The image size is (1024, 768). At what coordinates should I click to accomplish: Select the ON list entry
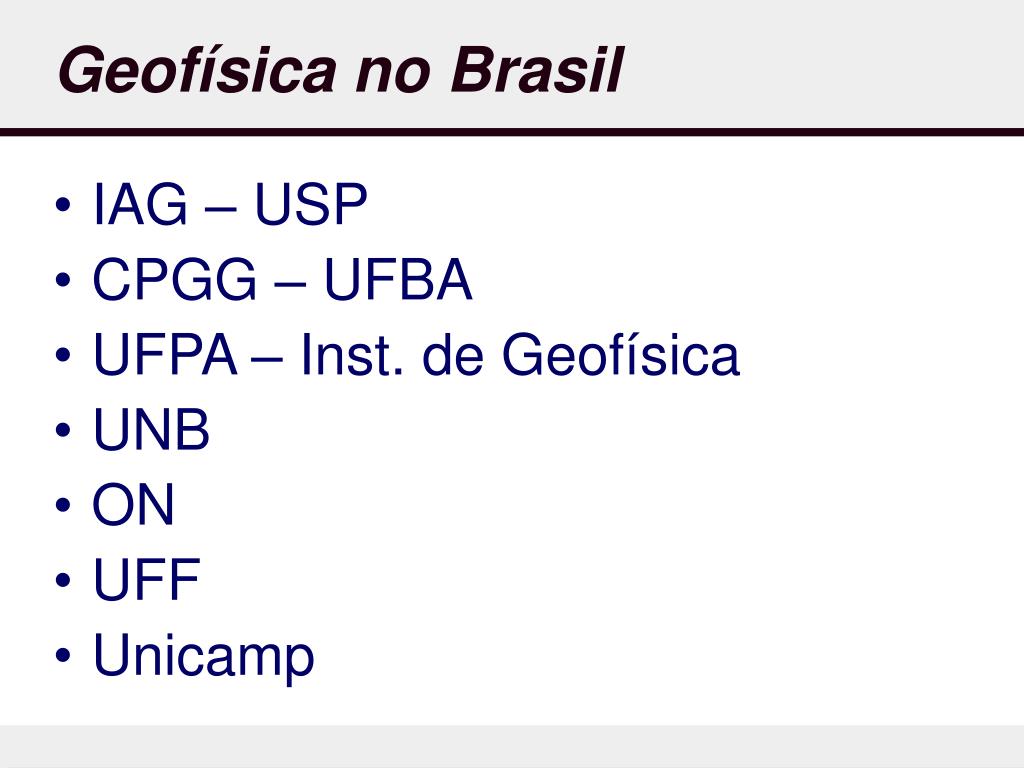point(134,505)
